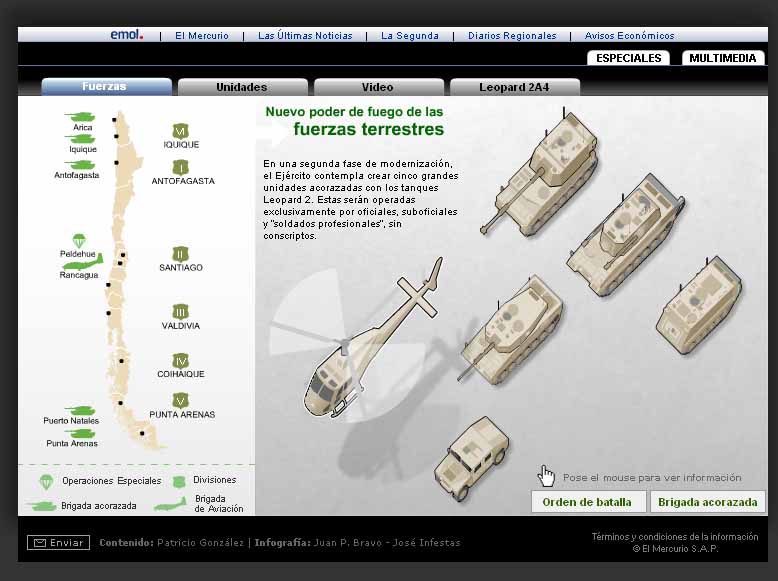The image size is (778, 581).
Task: Open the Diarios Regionales link
Action: coord(512,36)
